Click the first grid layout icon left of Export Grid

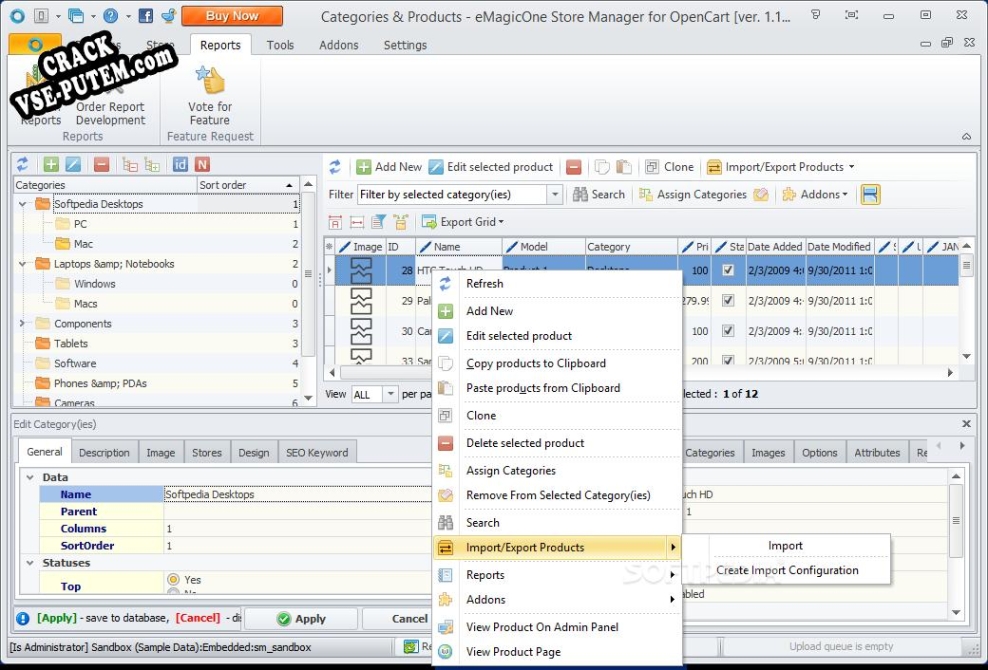(335, 222)
